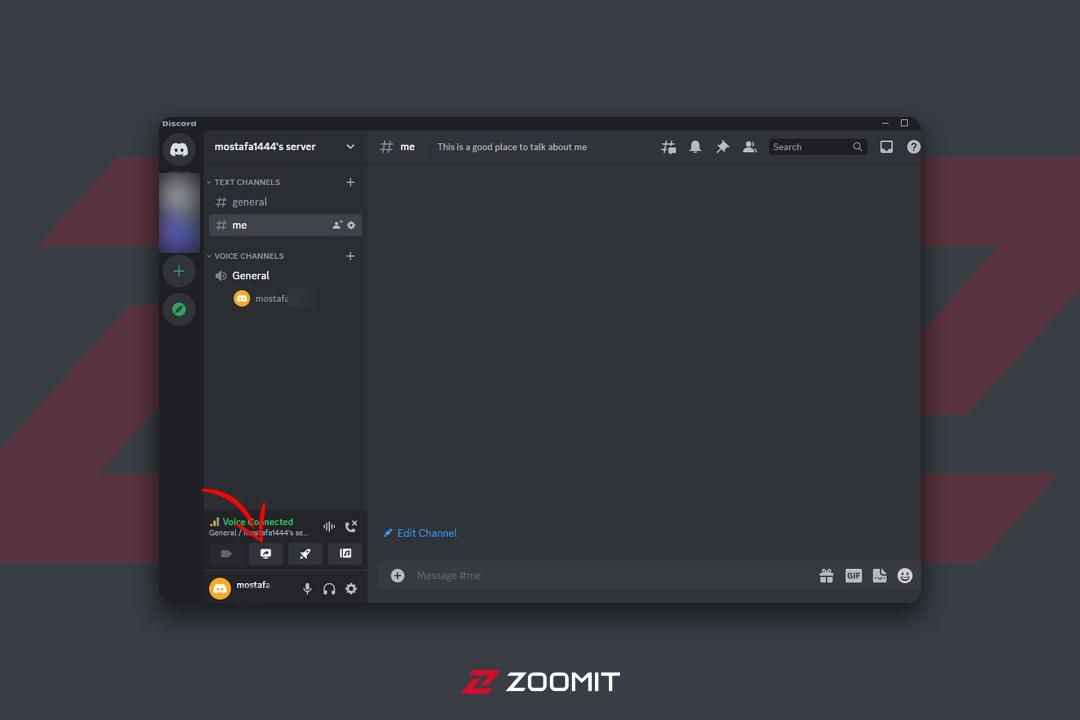This screenshot has width=1080, height=720.
Task: Click the mostafa user avatar at bottom
Action: coord(220,588)
